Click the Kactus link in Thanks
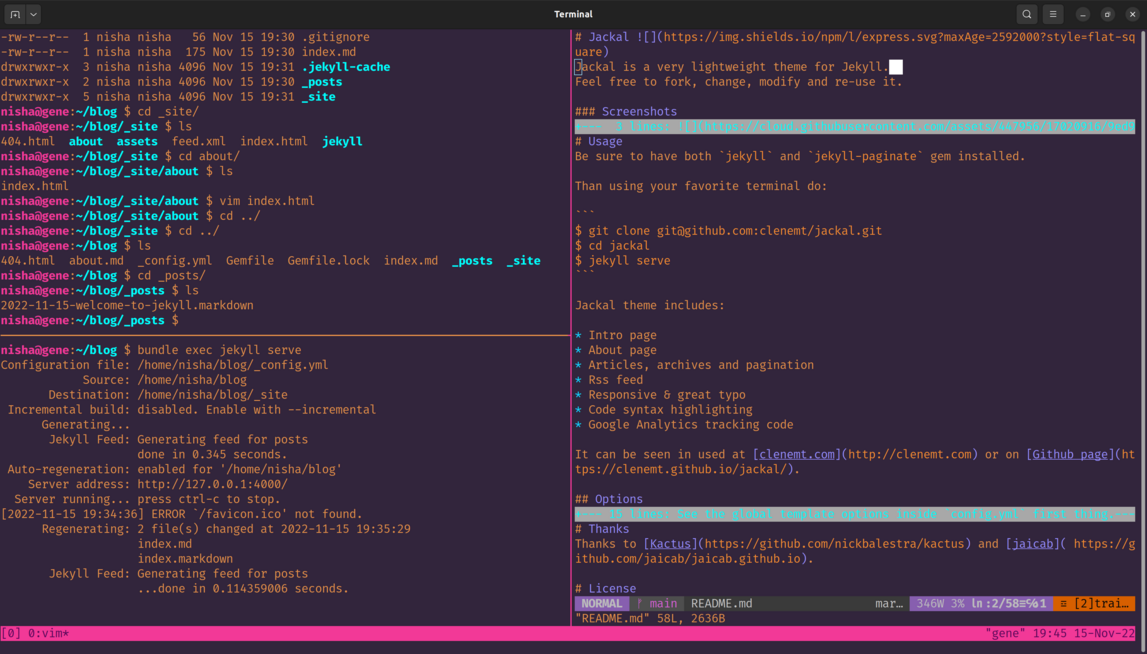This screenshot has height=654, width=1147. click(670, 544)
